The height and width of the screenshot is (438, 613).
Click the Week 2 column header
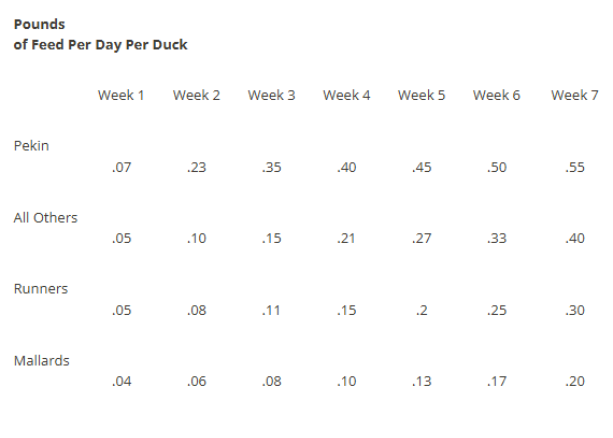(196, 95)
